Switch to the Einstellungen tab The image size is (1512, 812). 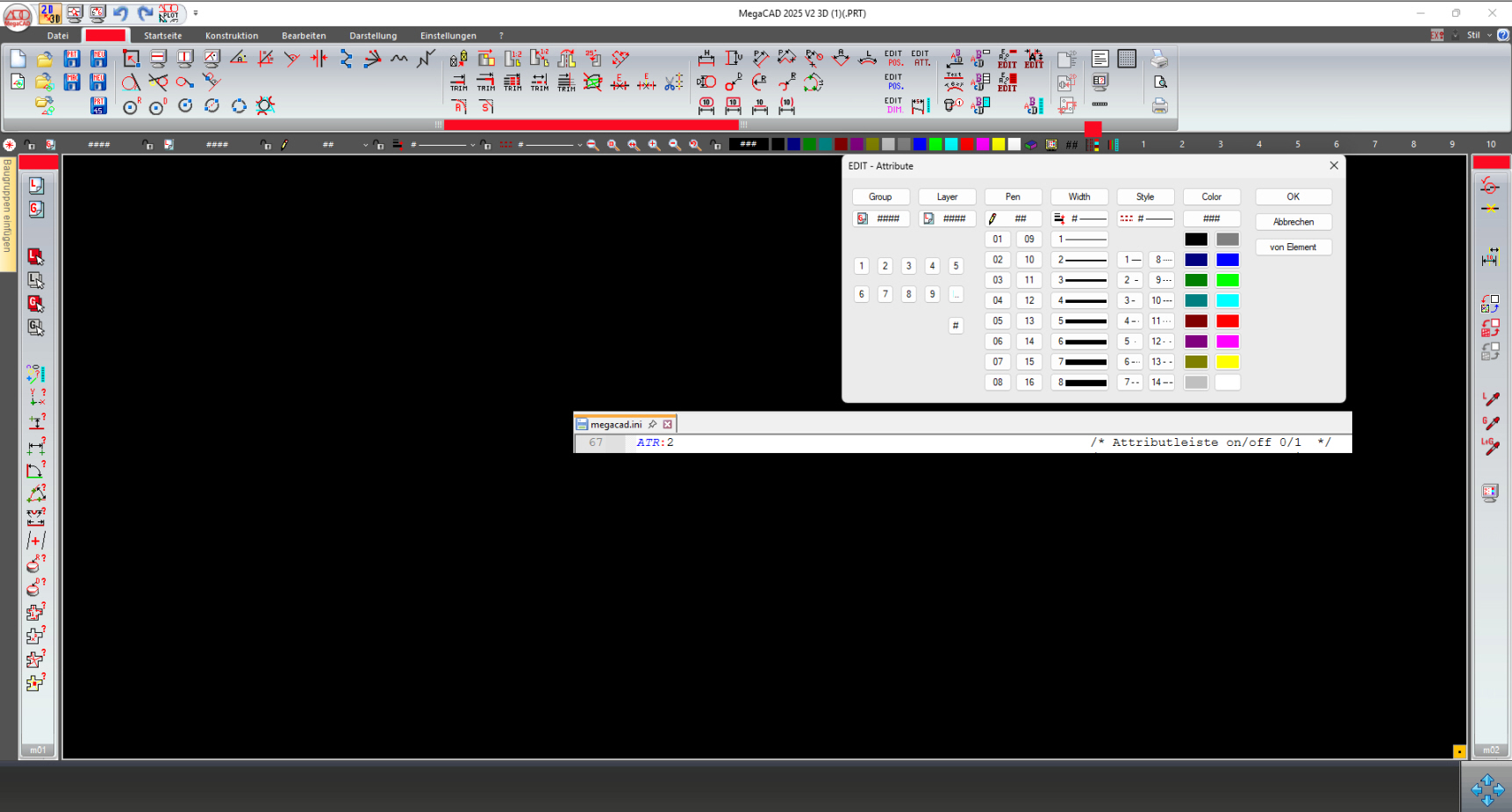coord(448,36)
